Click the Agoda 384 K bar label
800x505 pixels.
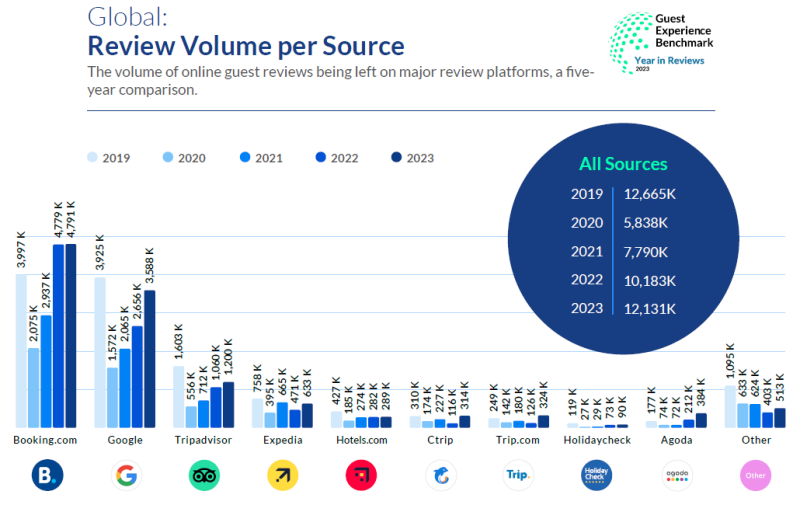coord(701,392)
